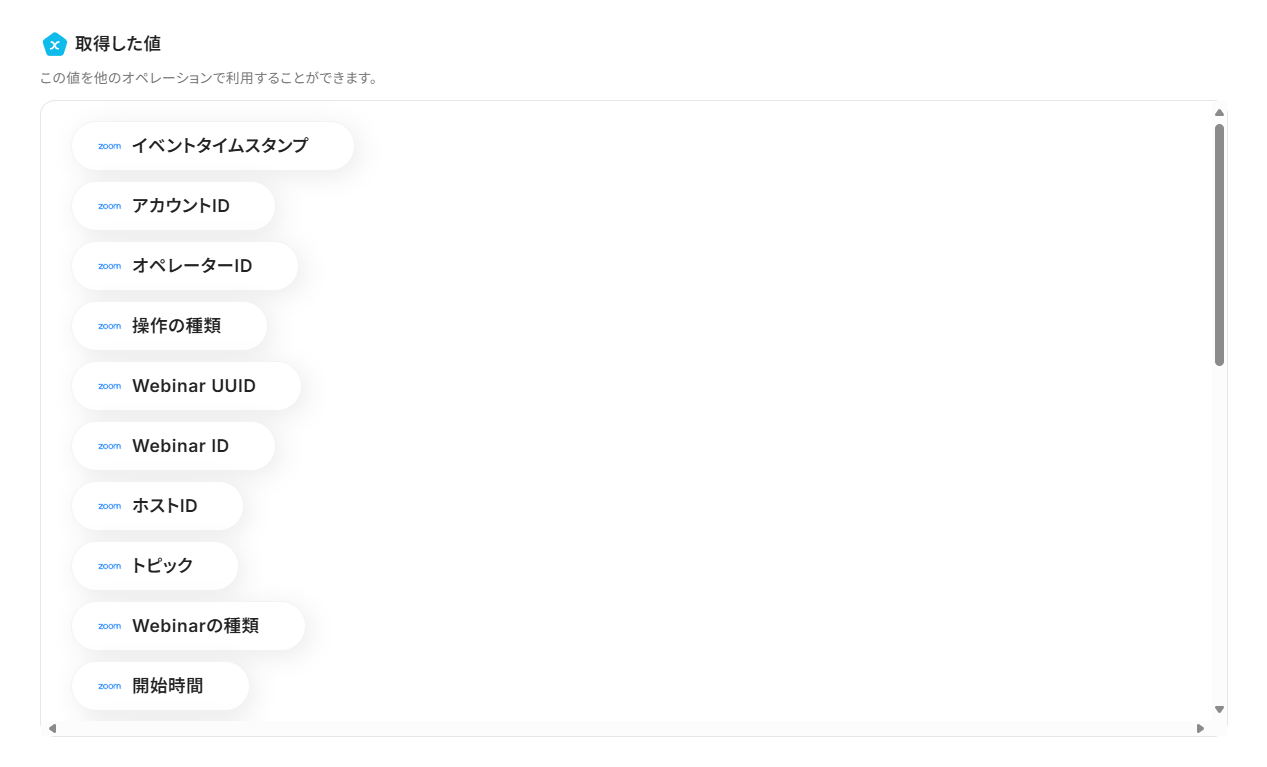The width and height of the screenshot is (1267, 767).
Task: Click Zoom icon next to イベントタイムスタンプ
Action: tap(109, 146)
